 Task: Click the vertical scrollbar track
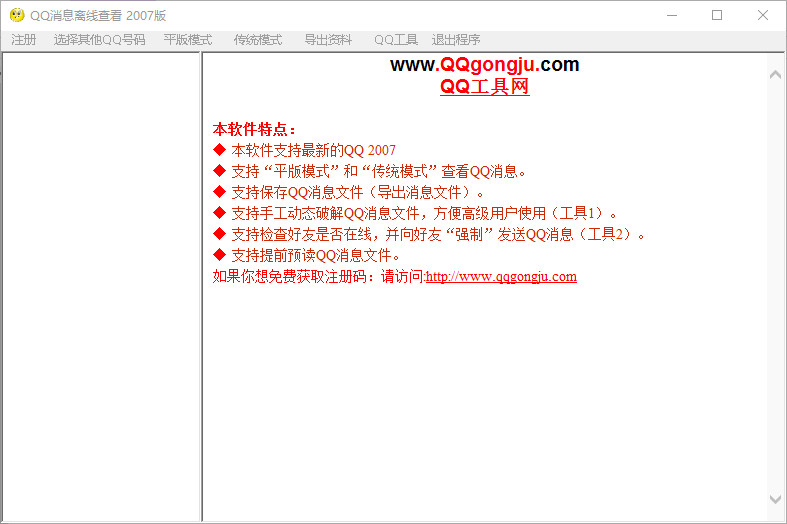775,286
